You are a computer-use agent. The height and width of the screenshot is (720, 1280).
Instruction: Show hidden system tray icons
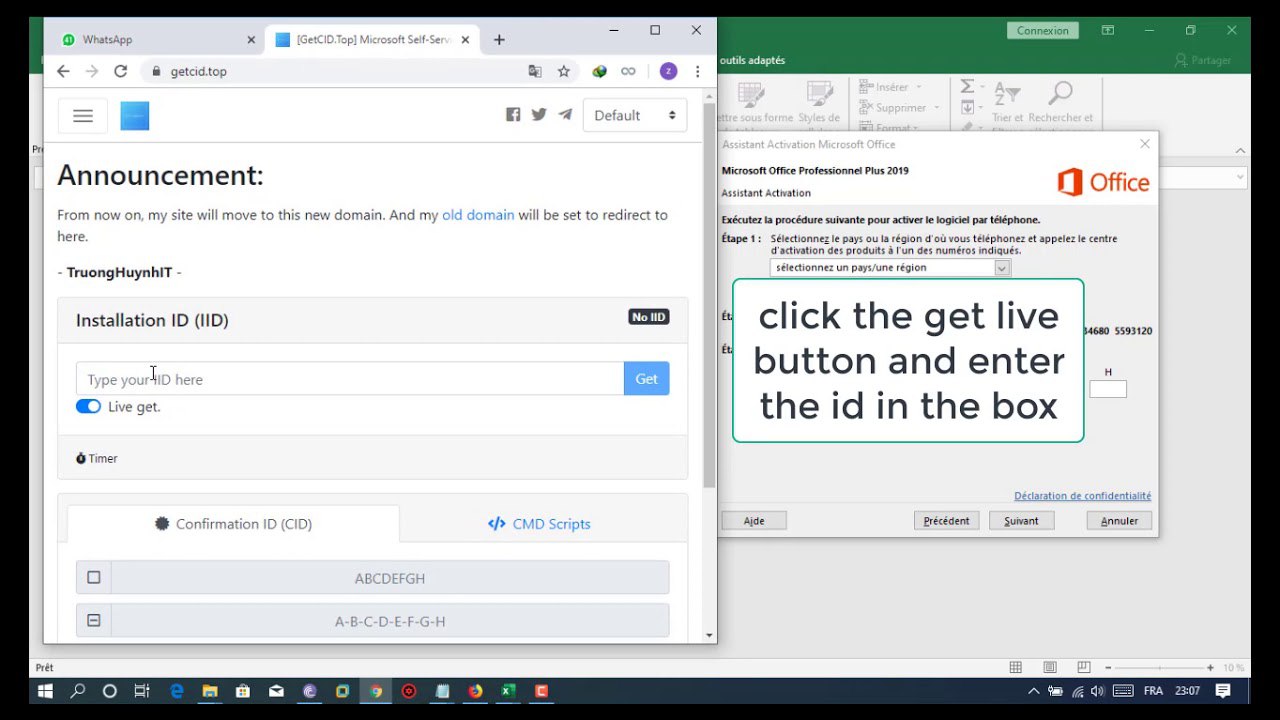click(x=1033, y=691)
